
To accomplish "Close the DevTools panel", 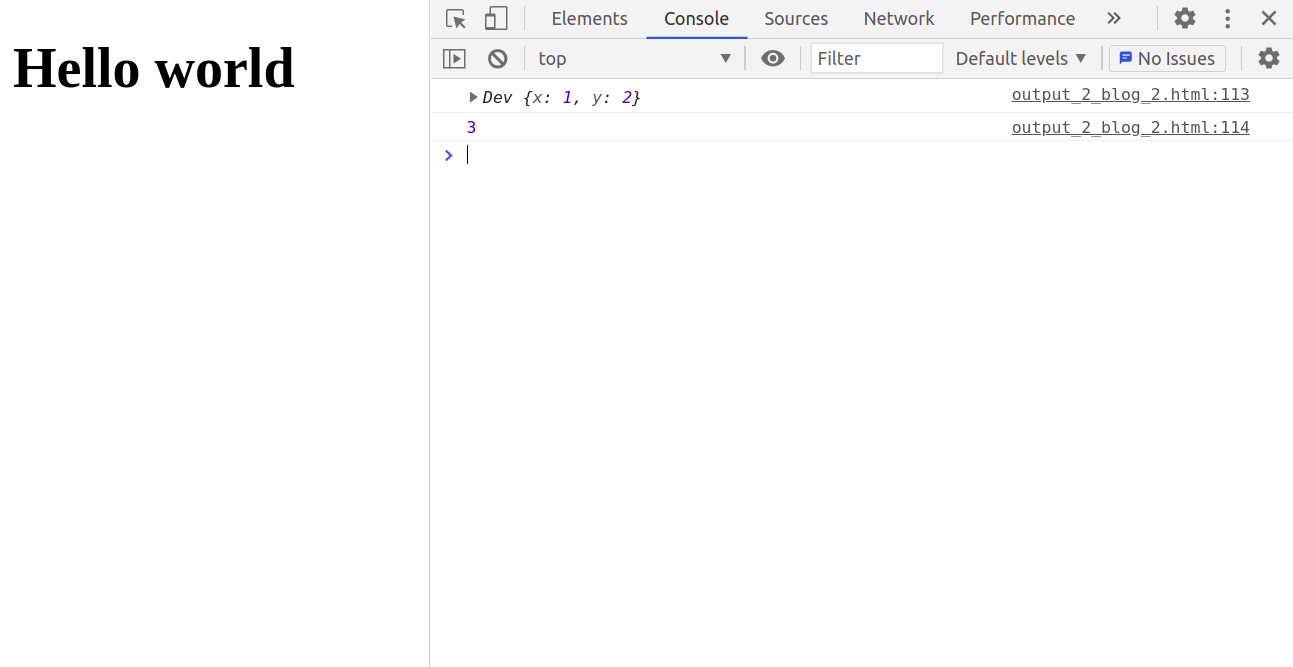I will 1268,19.
